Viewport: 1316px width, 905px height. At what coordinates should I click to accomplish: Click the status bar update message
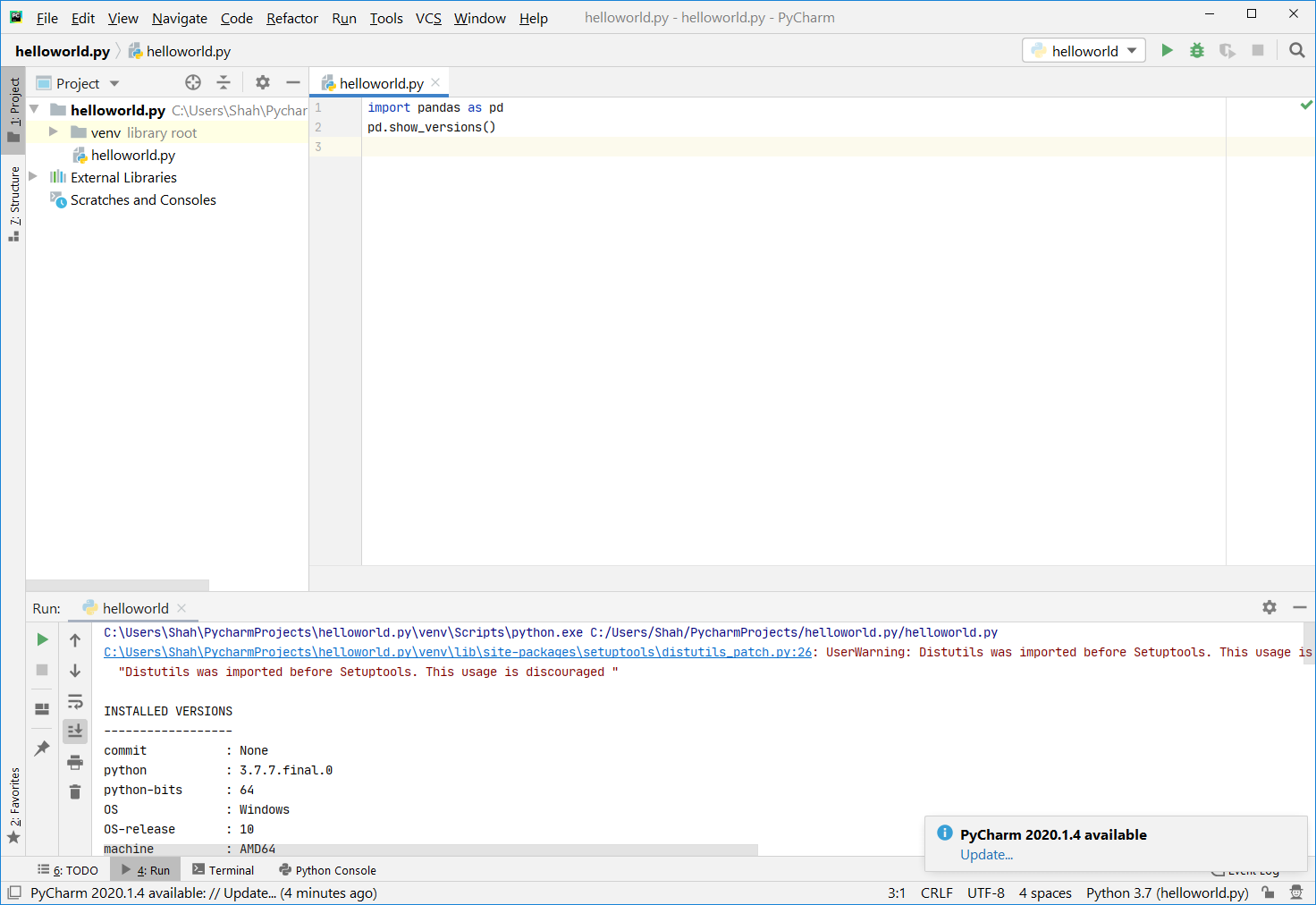tap(204, 892)
